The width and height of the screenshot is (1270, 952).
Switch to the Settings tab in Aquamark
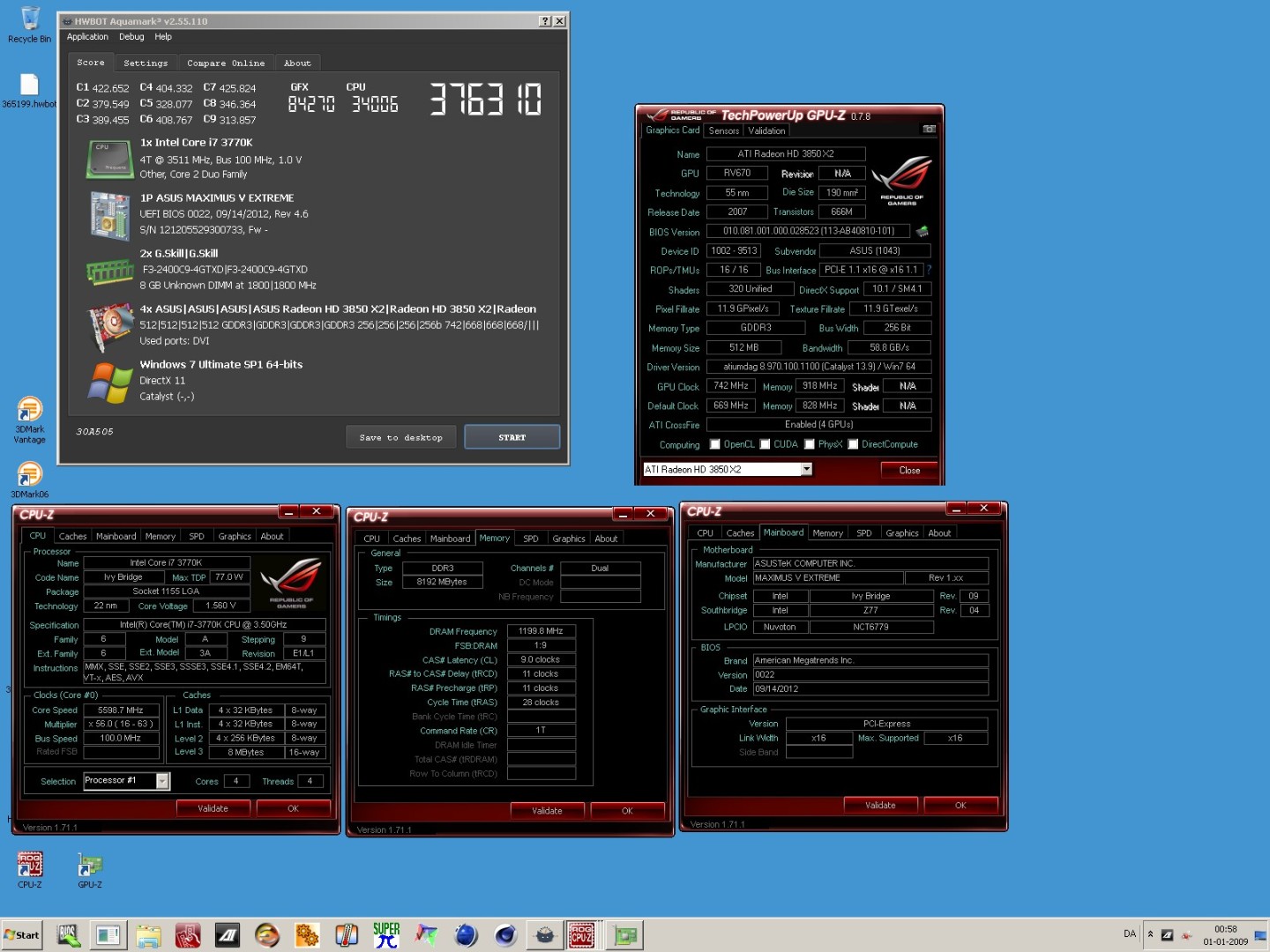tap(146, 63)
